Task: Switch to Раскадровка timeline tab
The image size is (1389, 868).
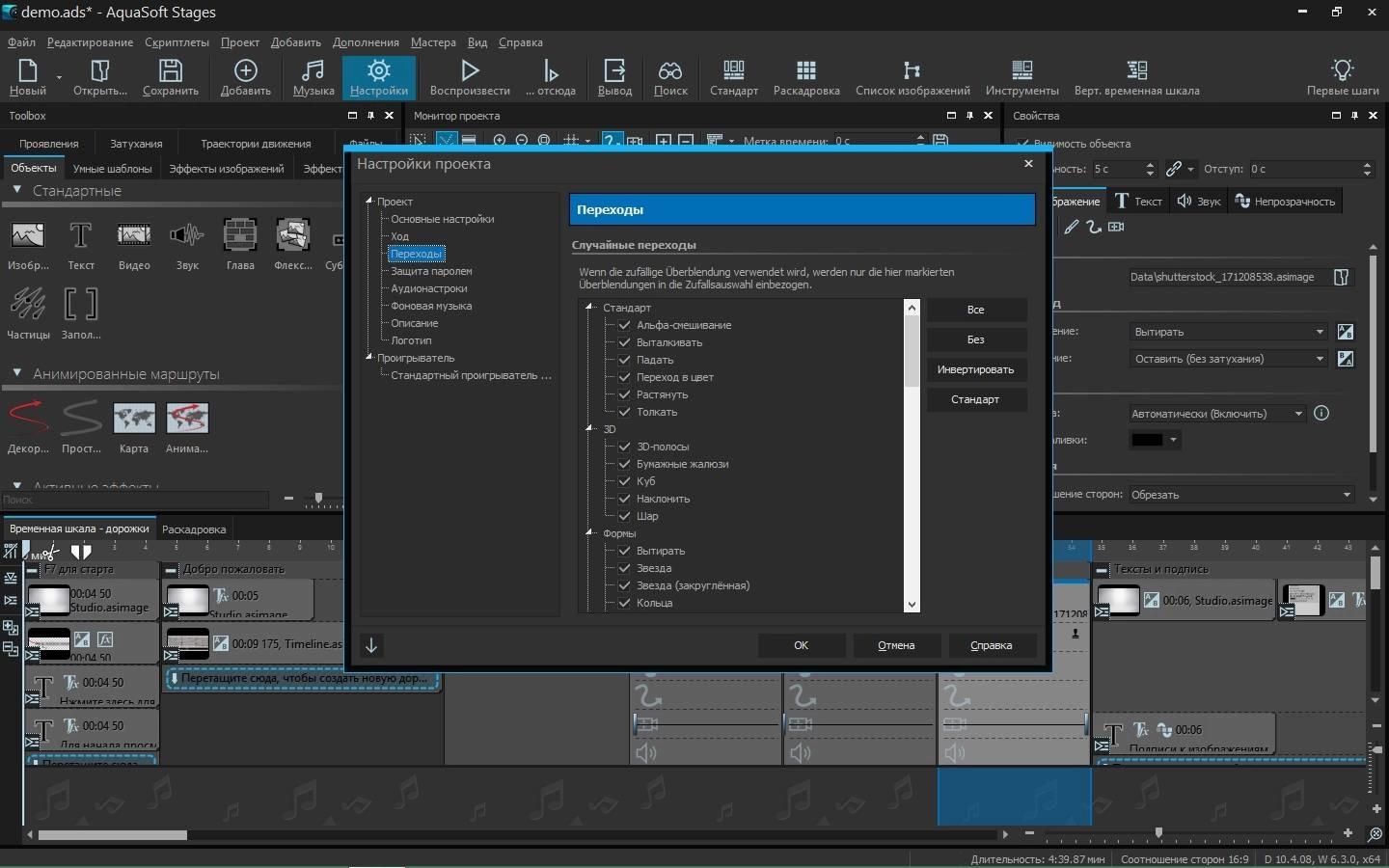Action: [194, 529]
